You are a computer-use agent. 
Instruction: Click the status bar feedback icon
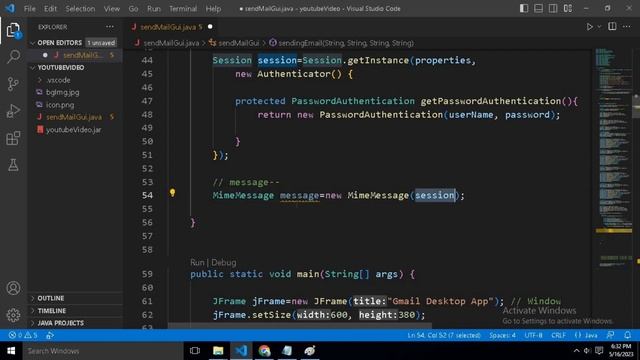(x=611, y=335)
